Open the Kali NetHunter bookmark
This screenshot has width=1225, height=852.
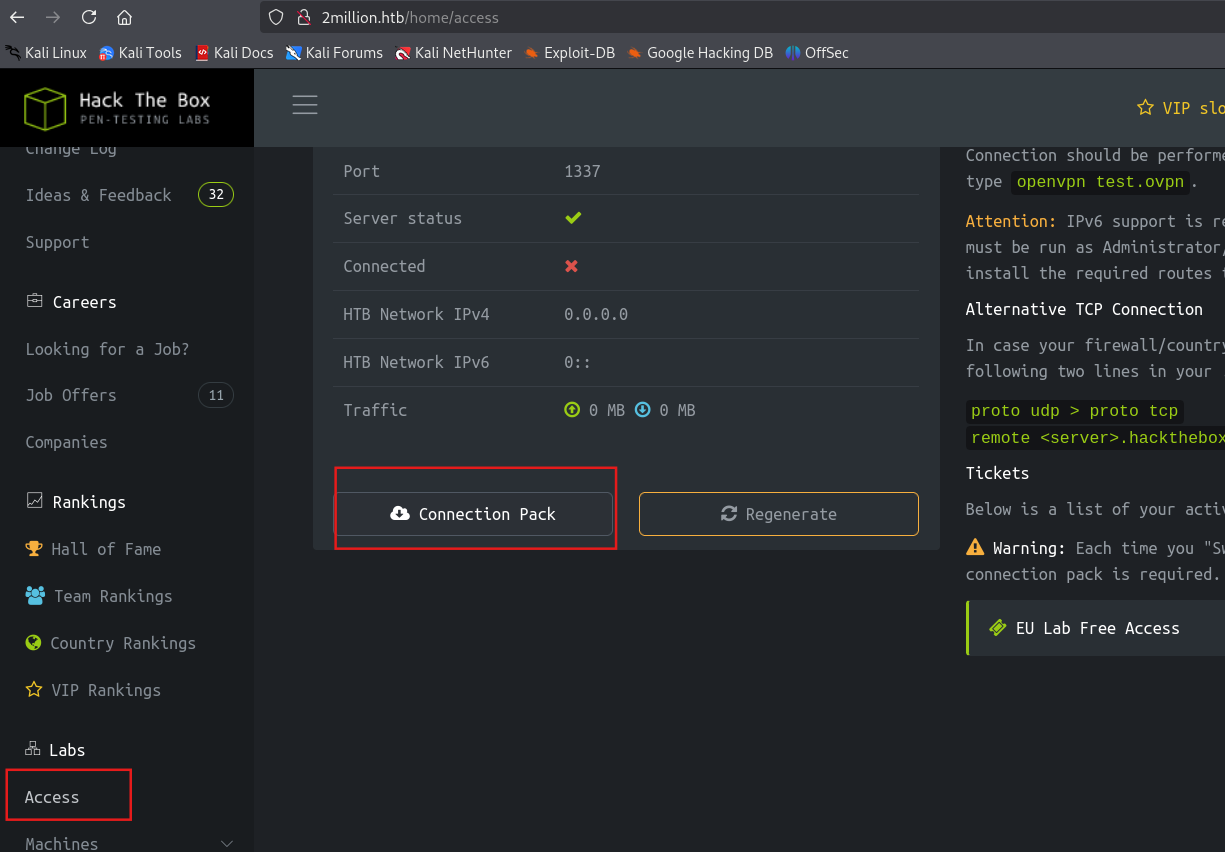pos(453,53)
